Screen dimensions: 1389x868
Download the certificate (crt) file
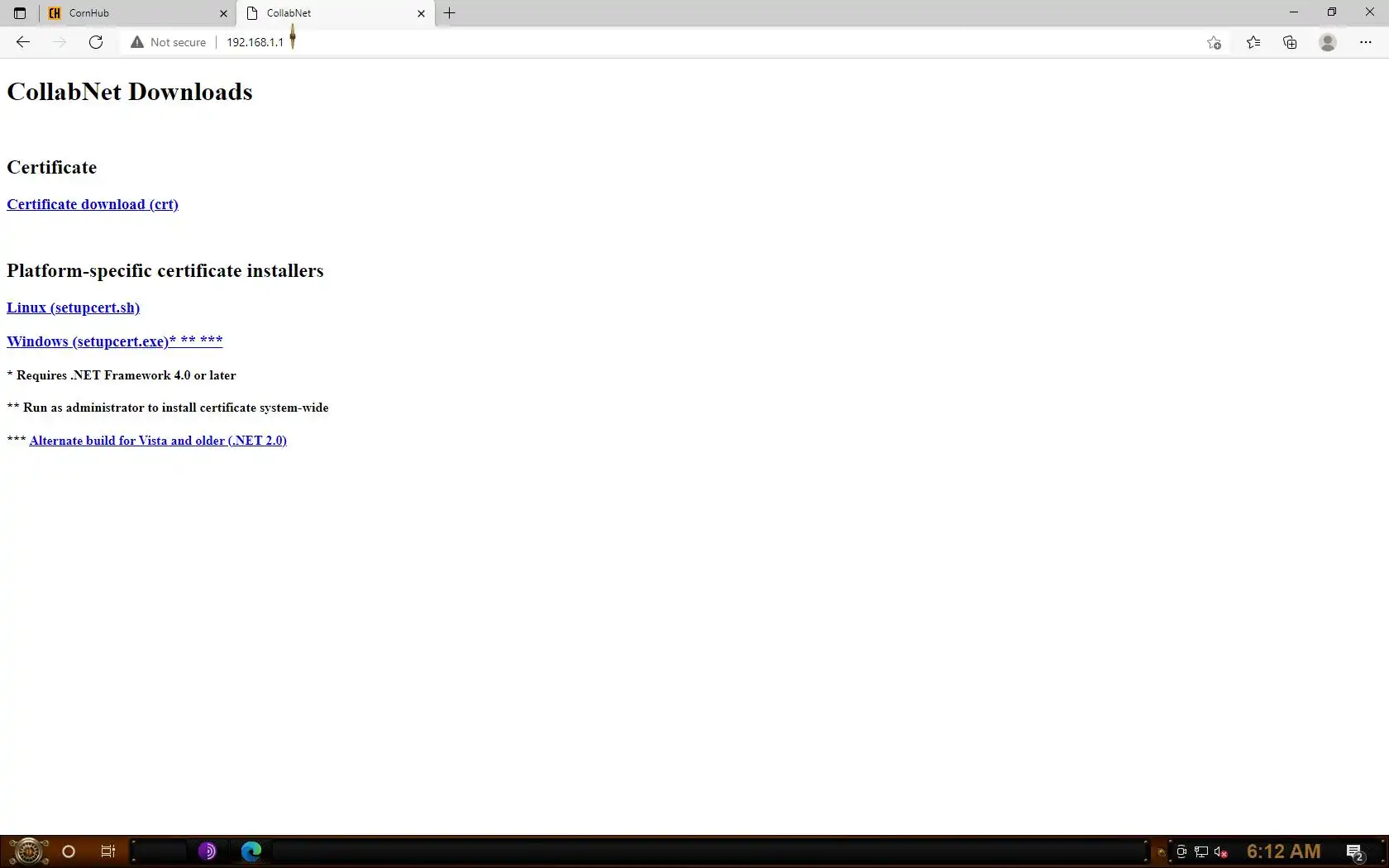[93, 204]
